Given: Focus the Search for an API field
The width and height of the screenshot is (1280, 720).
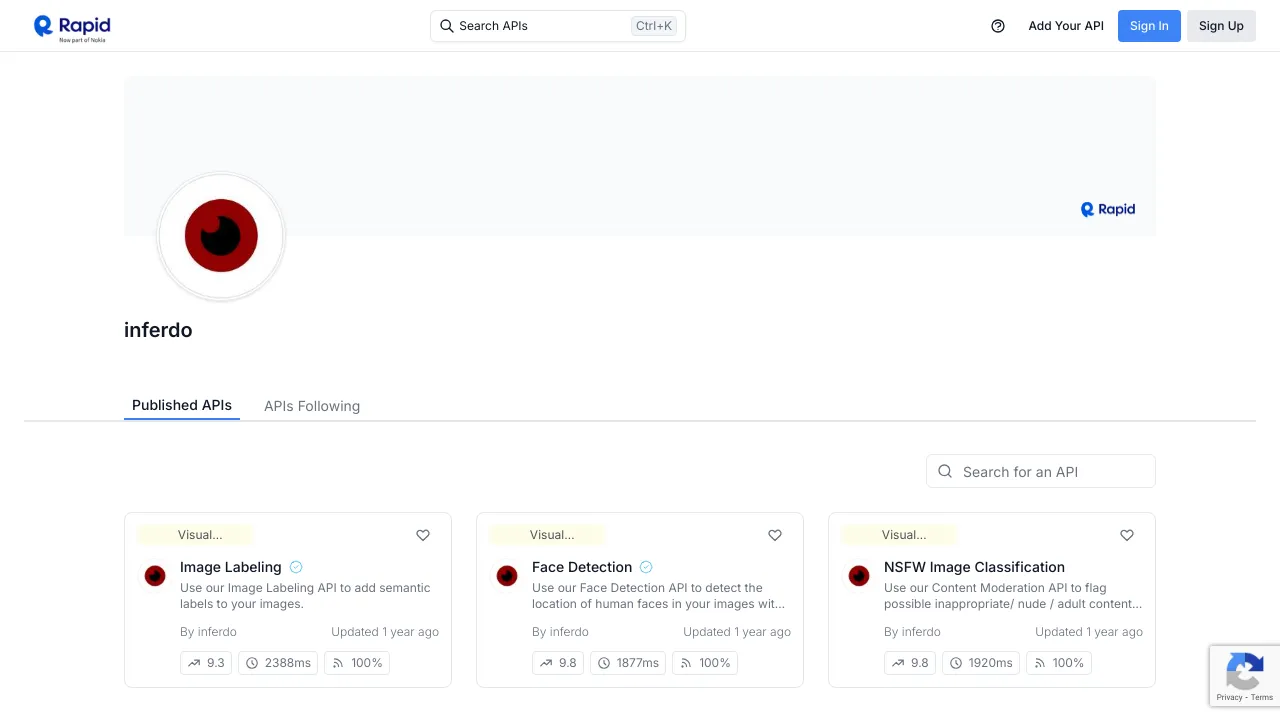Looking at the screenshot, I should (x=1041, y=471).
